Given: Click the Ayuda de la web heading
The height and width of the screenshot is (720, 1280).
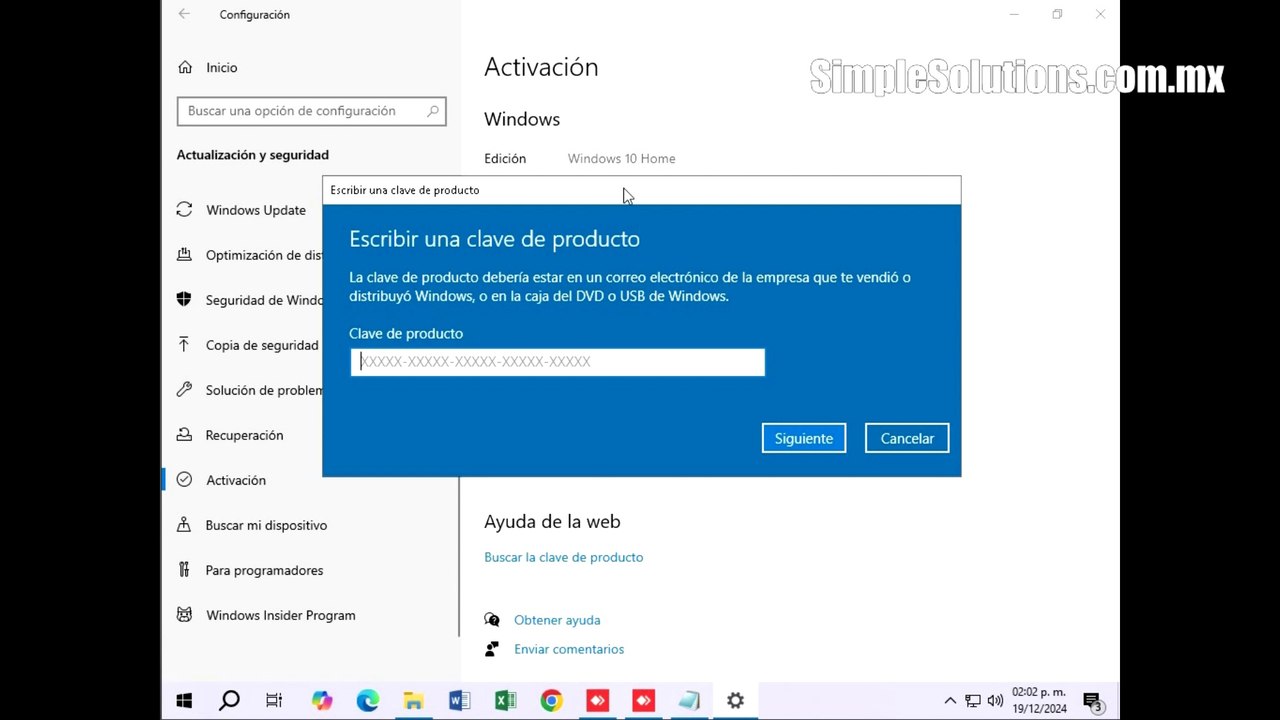Looking at the screenshot, I should pos(552,521).
